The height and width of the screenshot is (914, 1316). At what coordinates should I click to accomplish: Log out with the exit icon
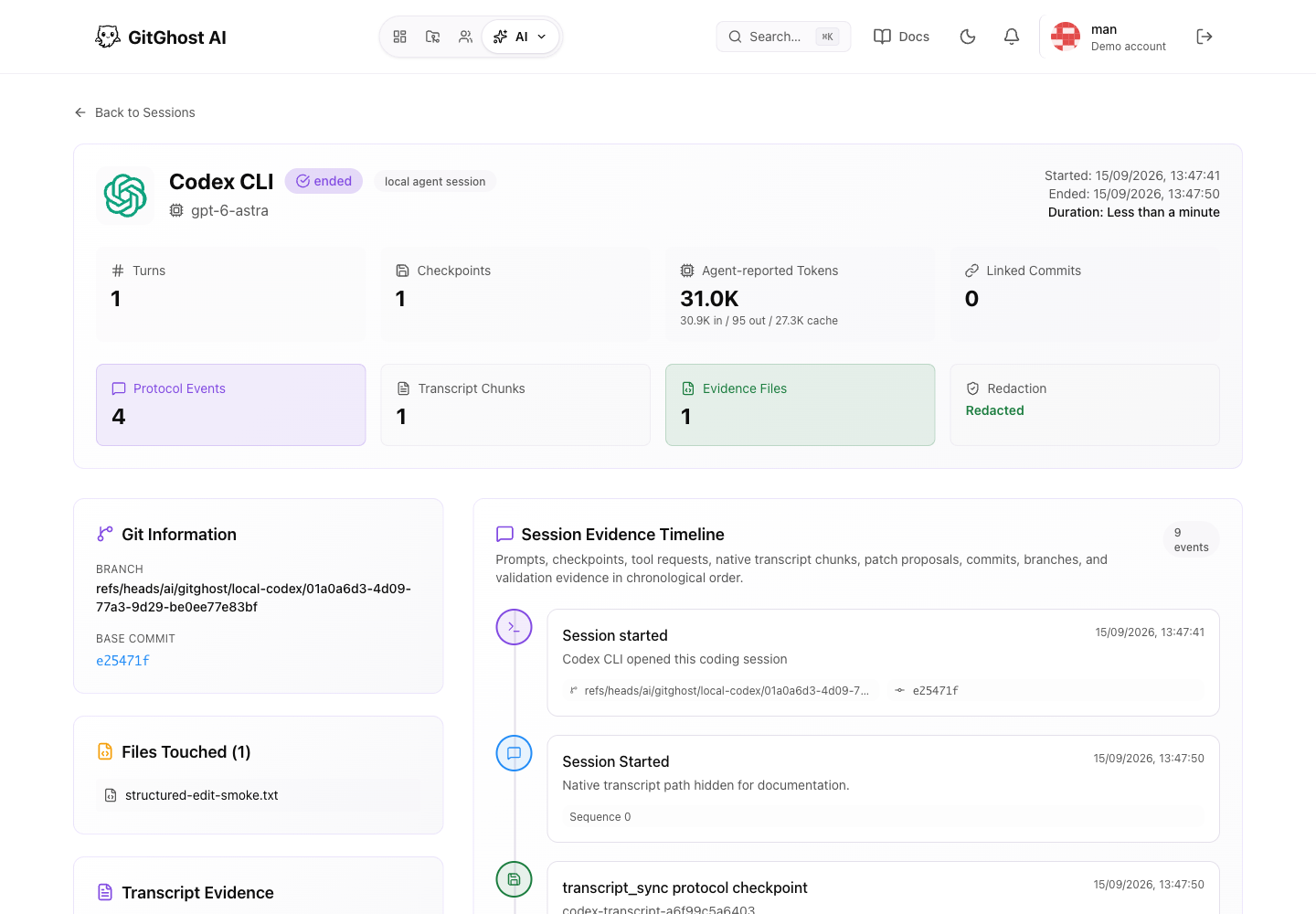coord(1205,37)
